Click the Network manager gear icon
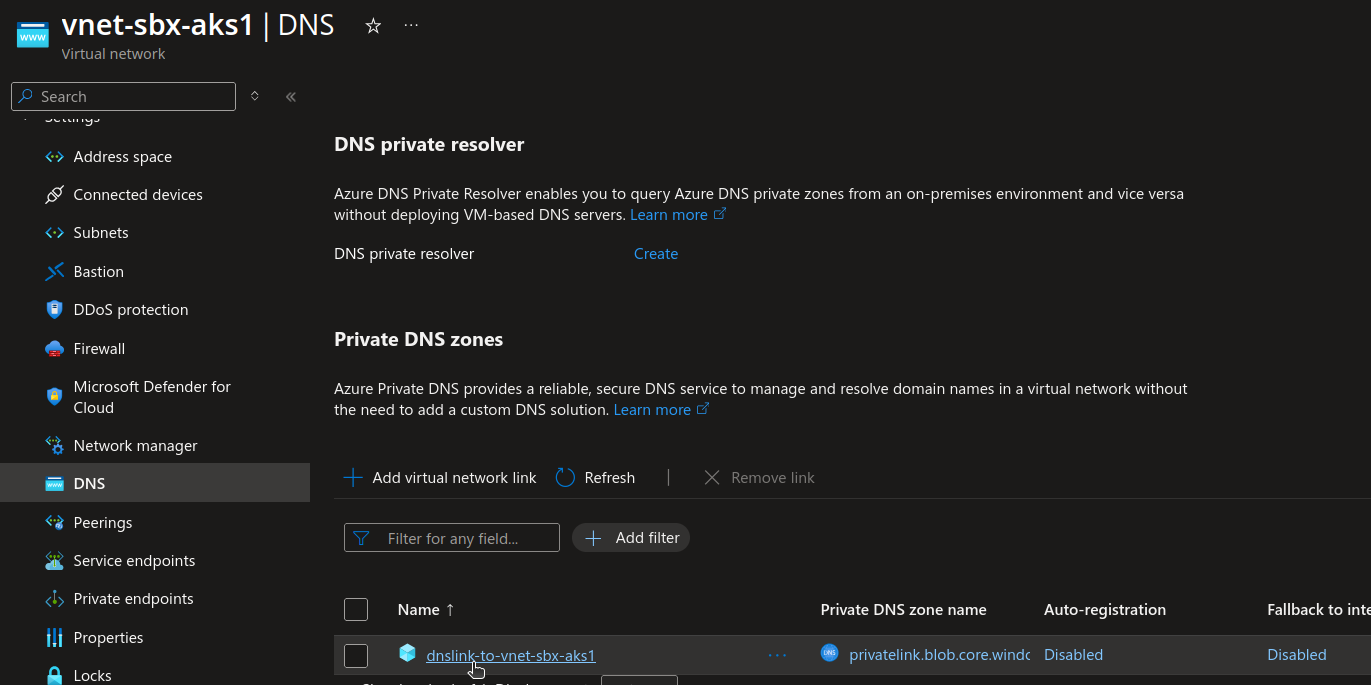Viewport: 1371px width, 685px height. tap(55, 446)
